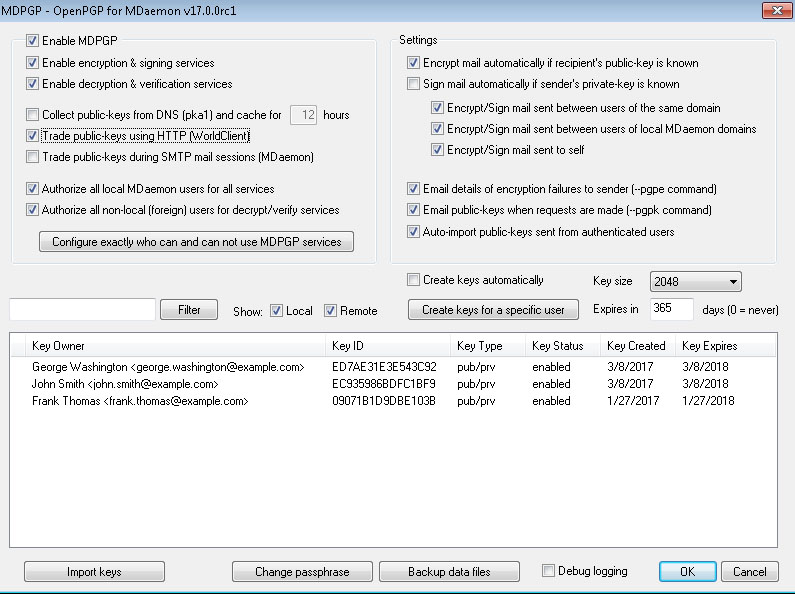Image resolution: width=795 pixels, height=594 pixels.
Task: Disable encryption & signing services checkbox
Action: [33, 63]
